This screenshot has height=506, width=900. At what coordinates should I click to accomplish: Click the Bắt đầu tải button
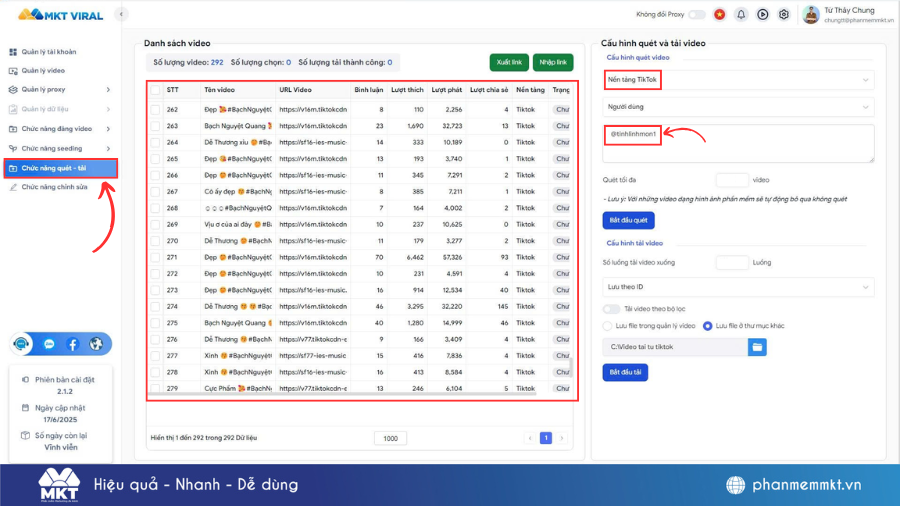tap(625, 372)
